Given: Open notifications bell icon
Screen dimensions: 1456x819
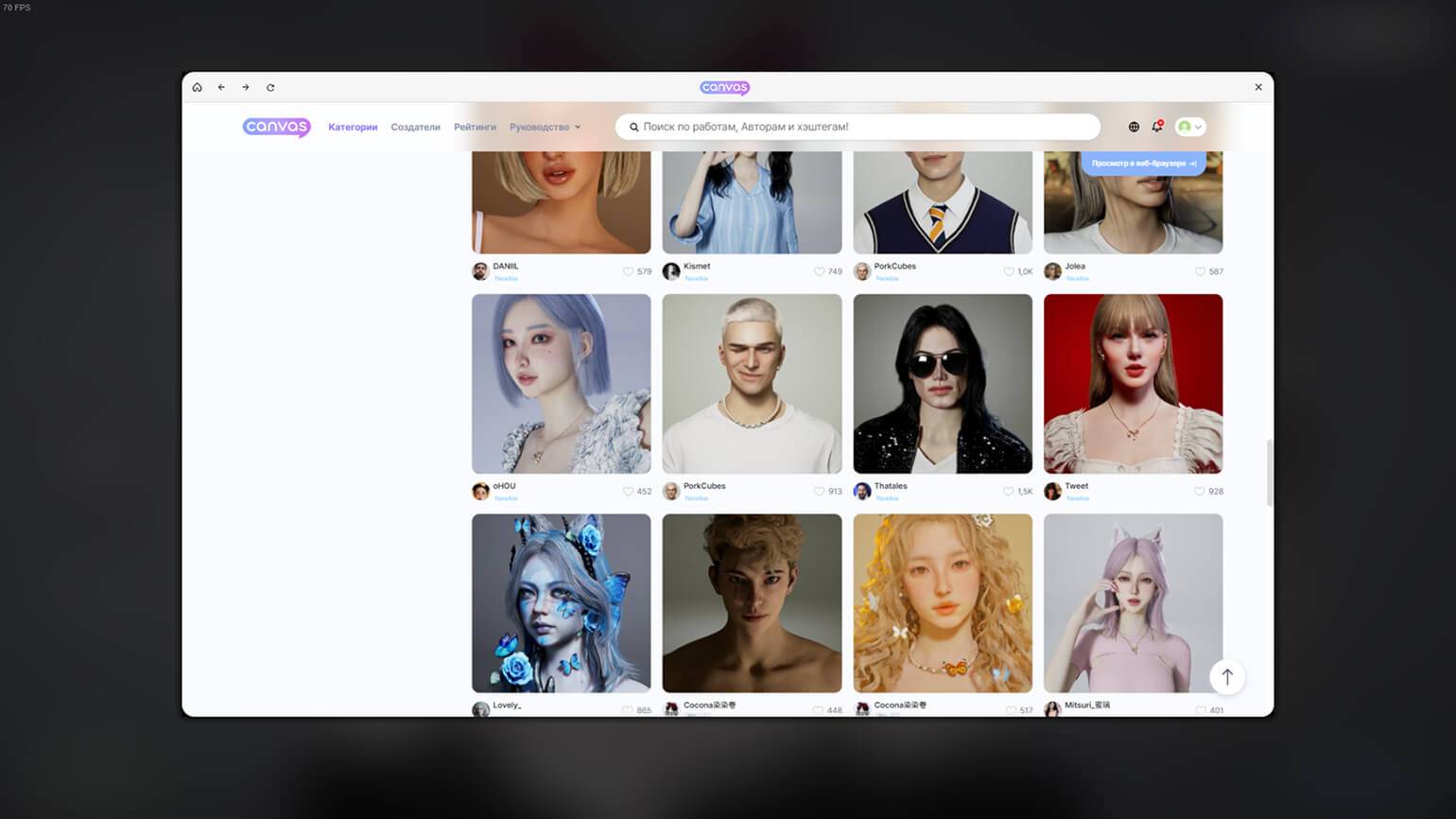Looking at the screenshot, I should pos(1156,127).
